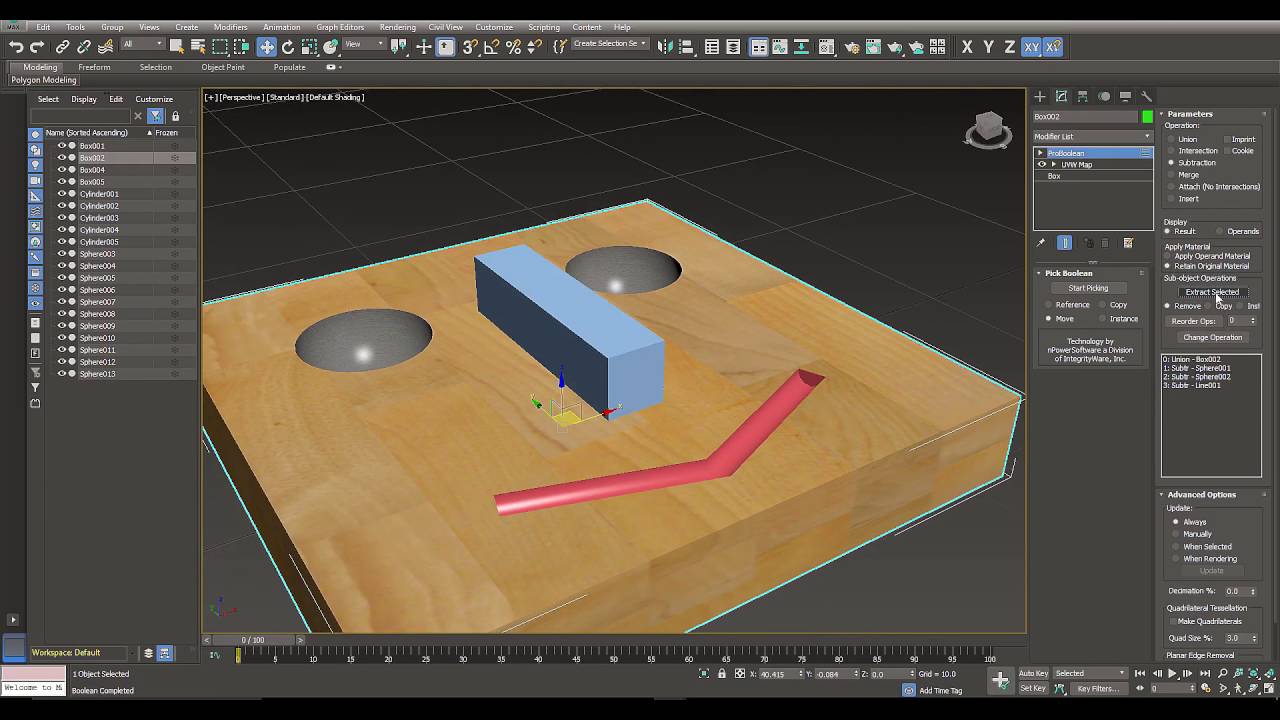Screen dimensions: 1280x720
Task: Toggle UVW Map modifier eye icon
Action: click(1041, 164)
